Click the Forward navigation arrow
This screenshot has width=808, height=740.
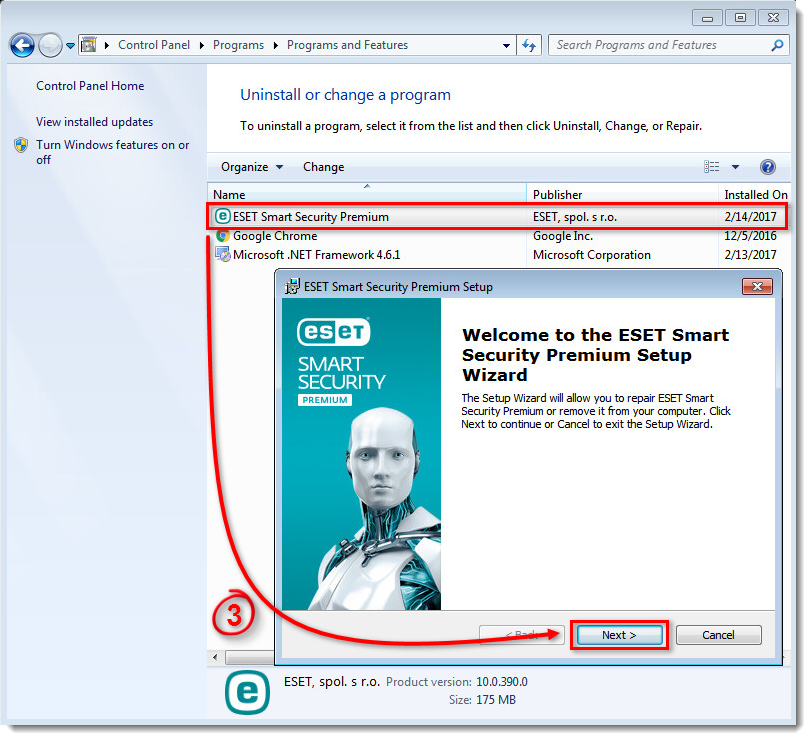click(50, 45)
